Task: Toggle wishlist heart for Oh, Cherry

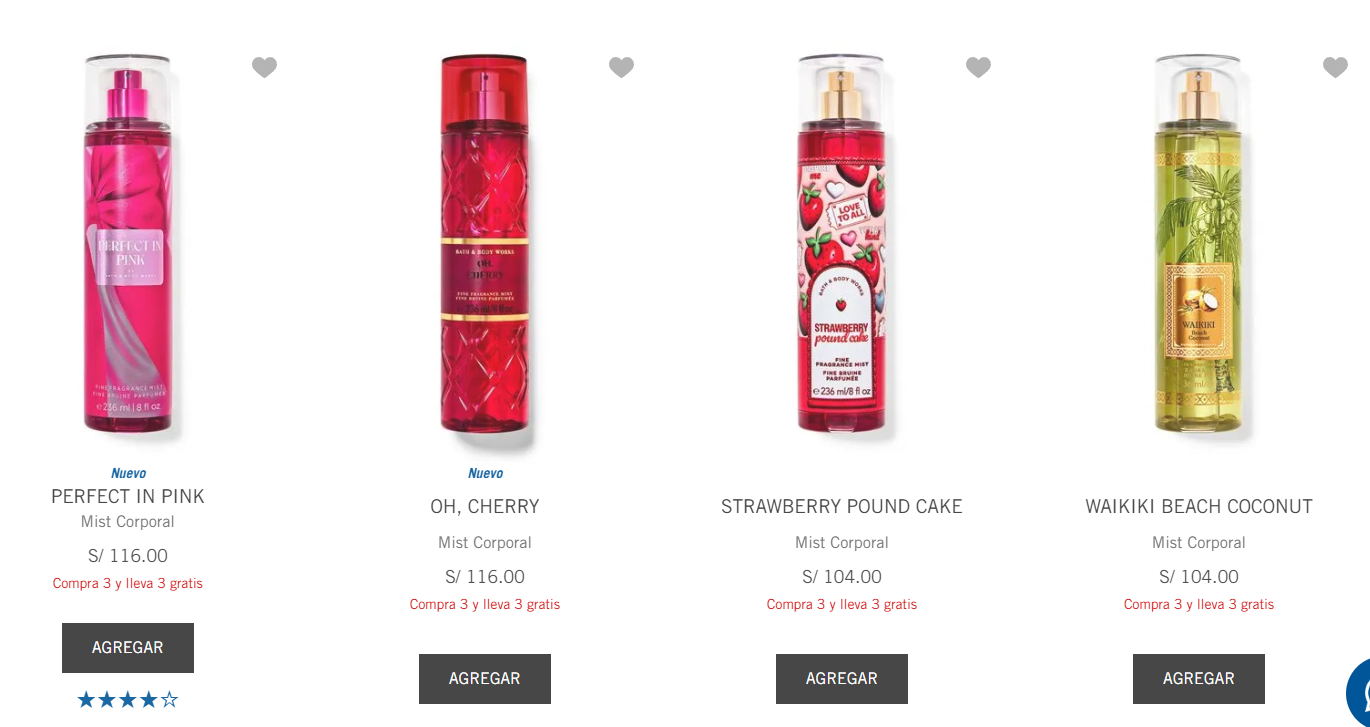Action: [x=621, y=67]
